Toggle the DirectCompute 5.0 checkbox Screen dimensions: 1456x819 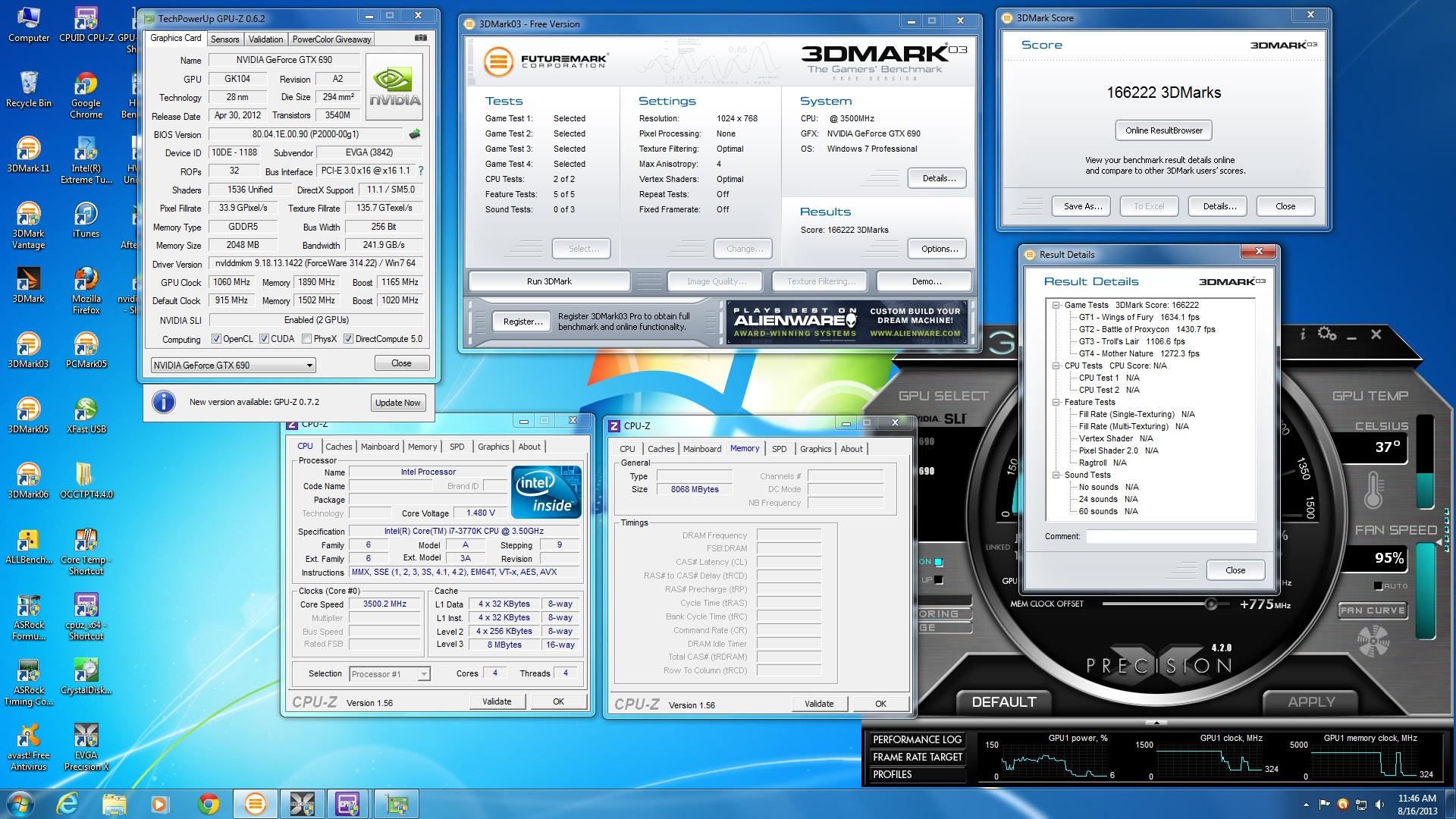[348, 339]
